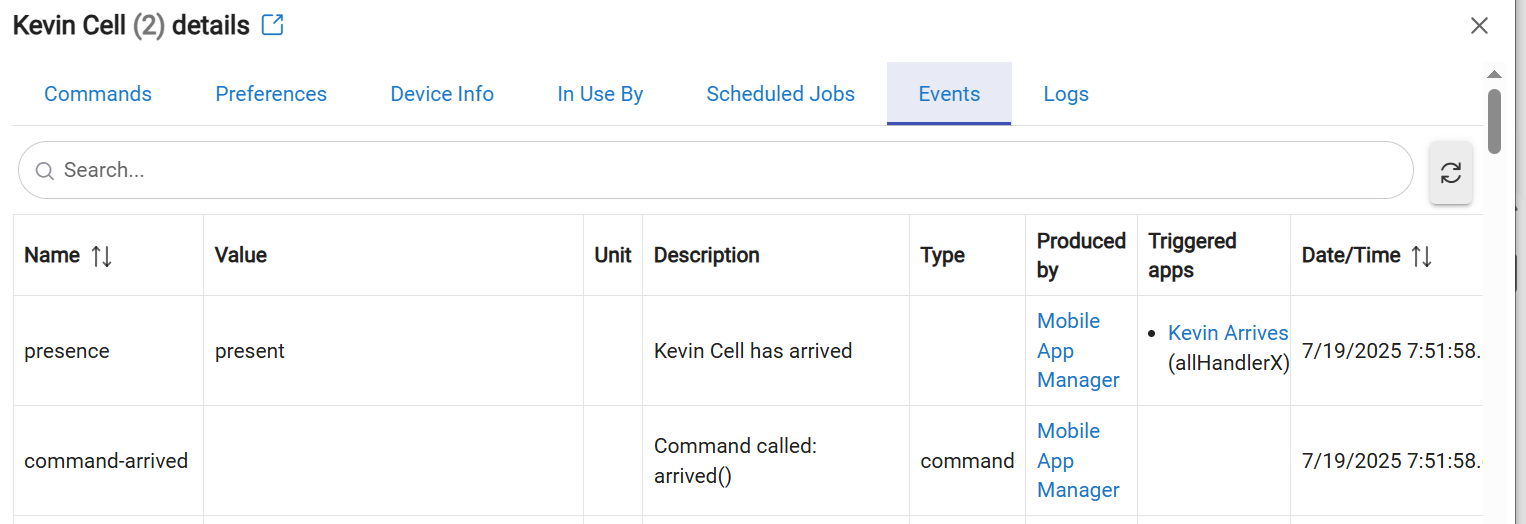Select the Events tab
This screenshot has height=524, width=1526.
coord(949,94)
